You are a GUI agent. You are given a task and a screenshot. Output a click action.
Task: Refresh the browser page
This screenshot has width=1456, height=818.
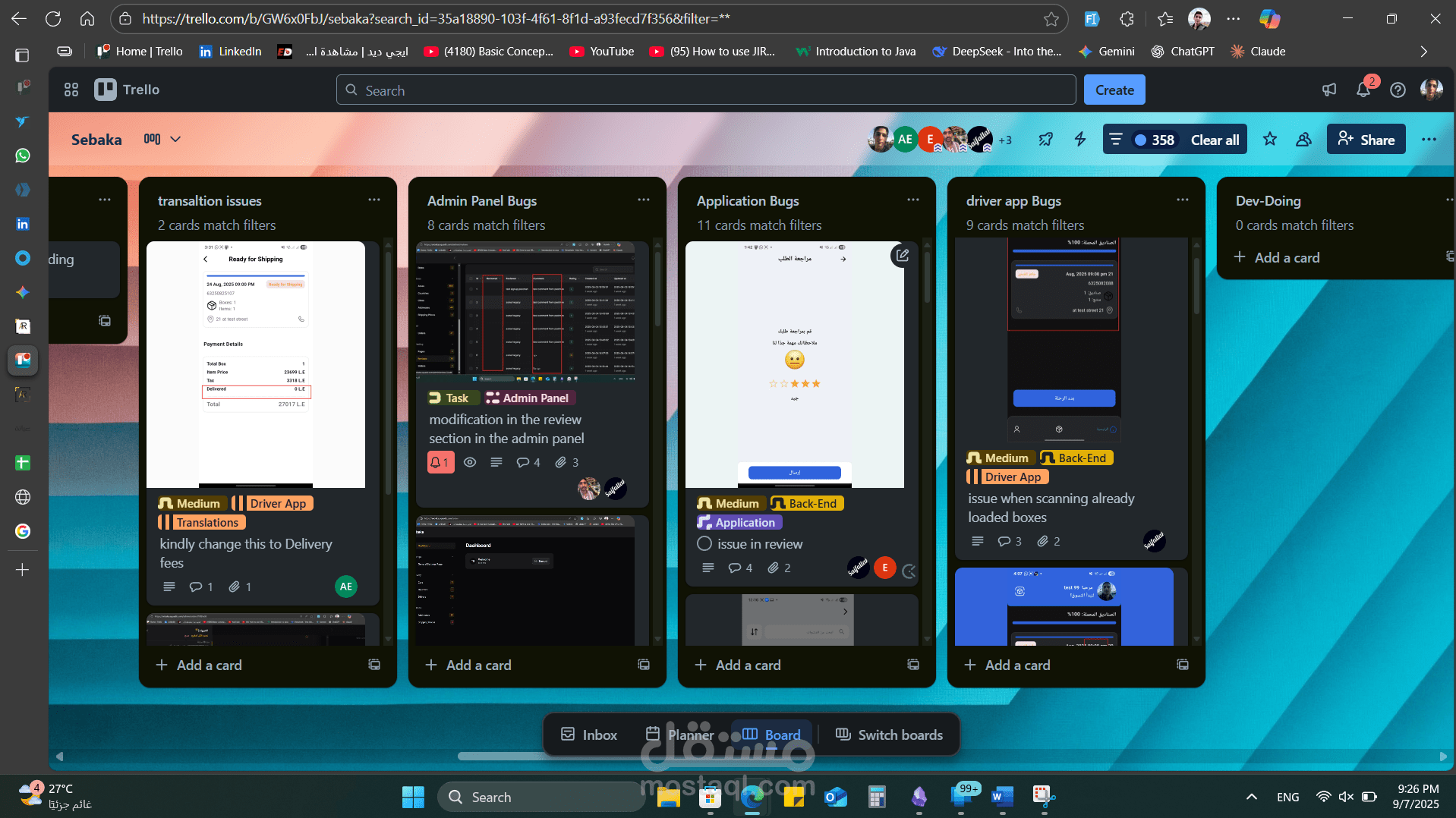(52, 19)
